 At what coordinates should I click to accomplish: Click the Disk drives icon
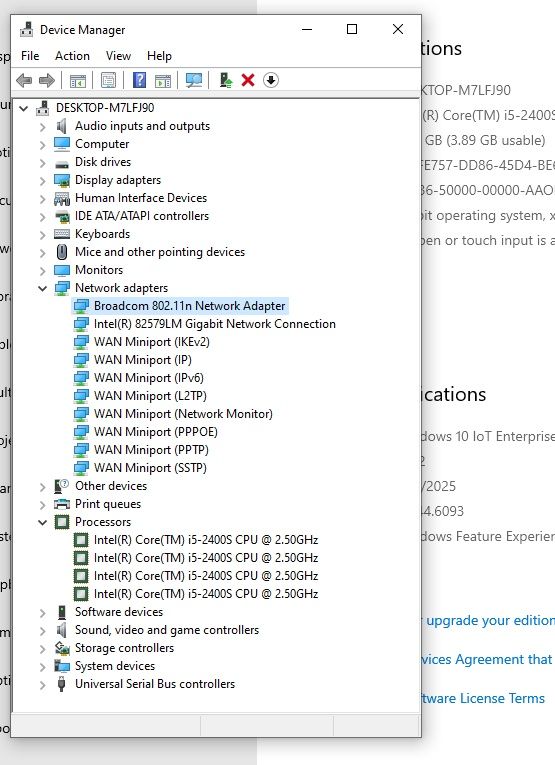coord(62,163)
